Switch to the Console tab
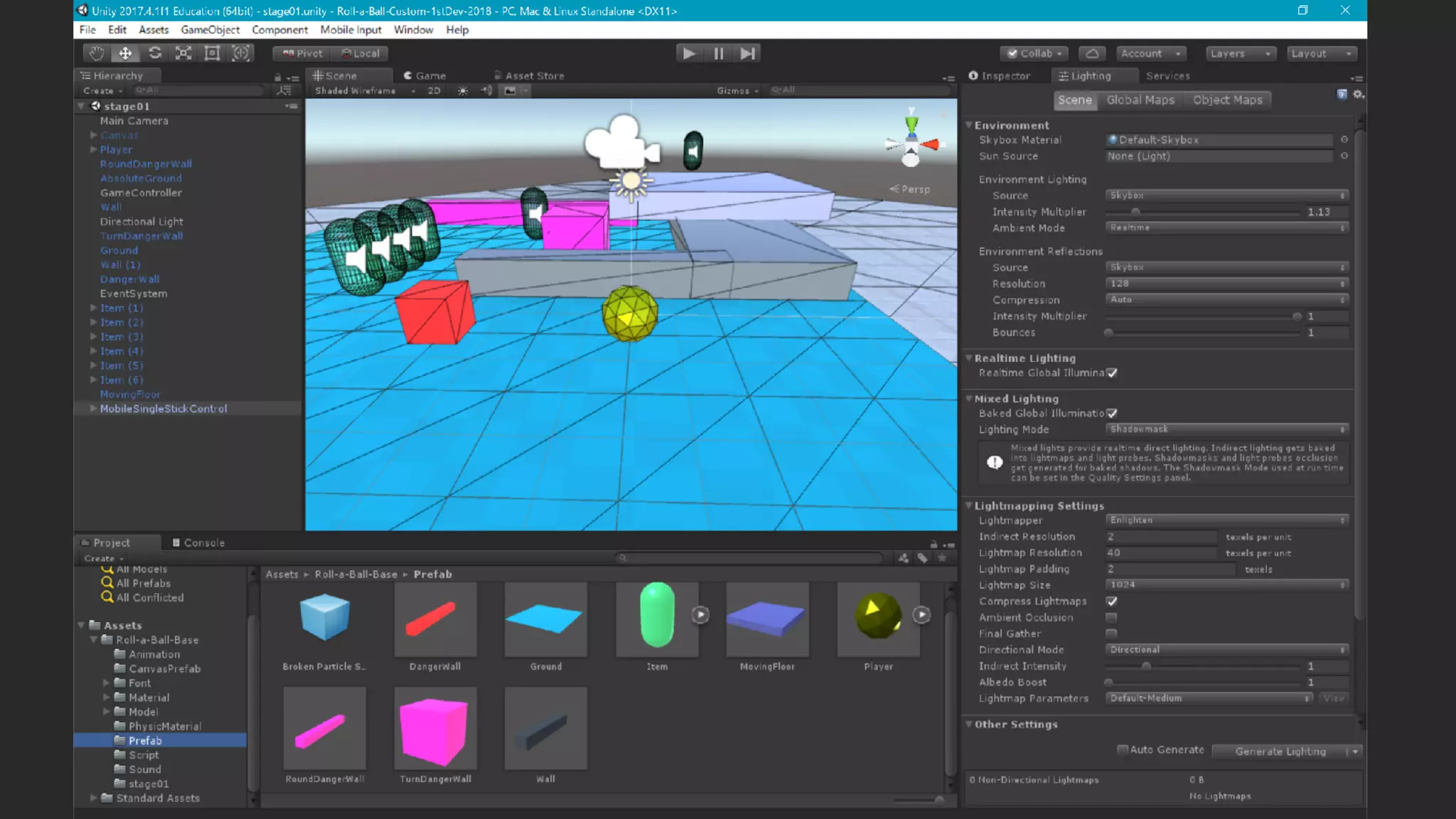Screen dimensions: 1456x819 pyautogui.click(x=198, y=542)
